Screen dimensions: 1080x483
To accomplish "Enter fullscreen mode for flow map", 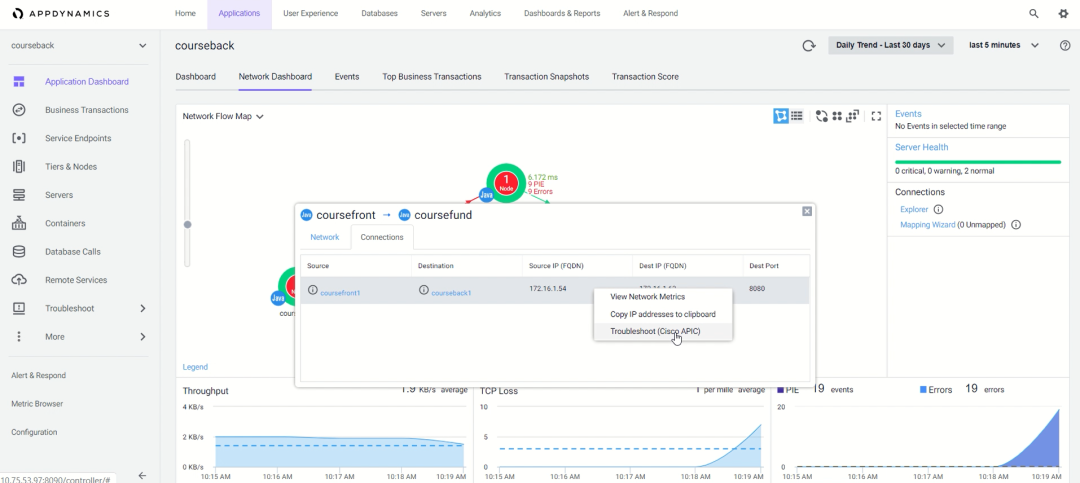I will point(876,116).
